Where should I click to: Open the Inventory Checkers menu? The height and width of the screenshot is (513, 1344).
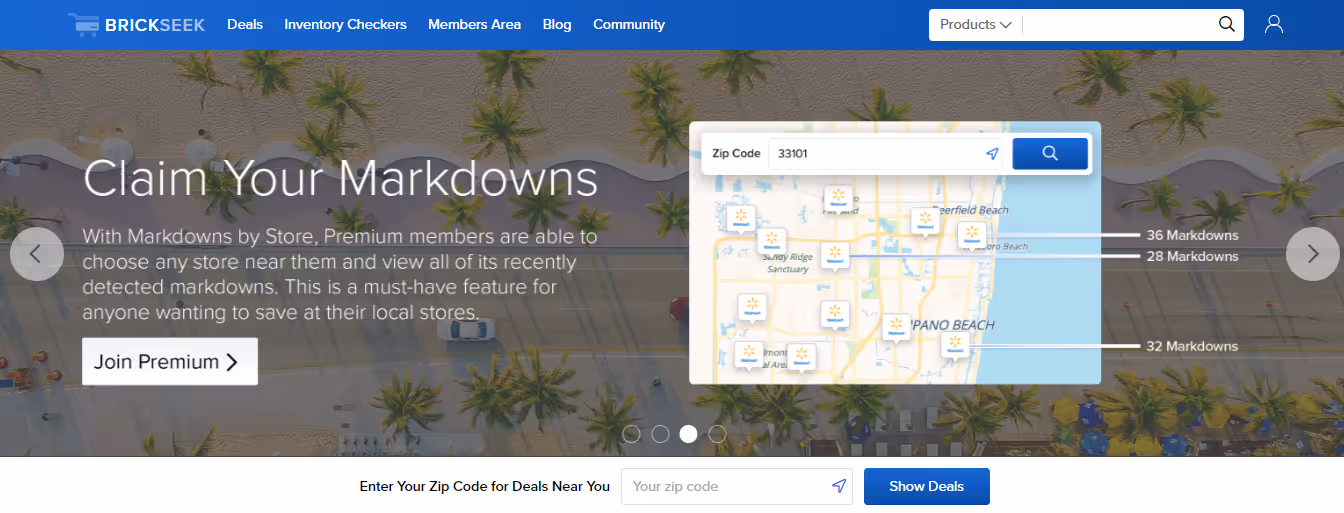(345, 24)
